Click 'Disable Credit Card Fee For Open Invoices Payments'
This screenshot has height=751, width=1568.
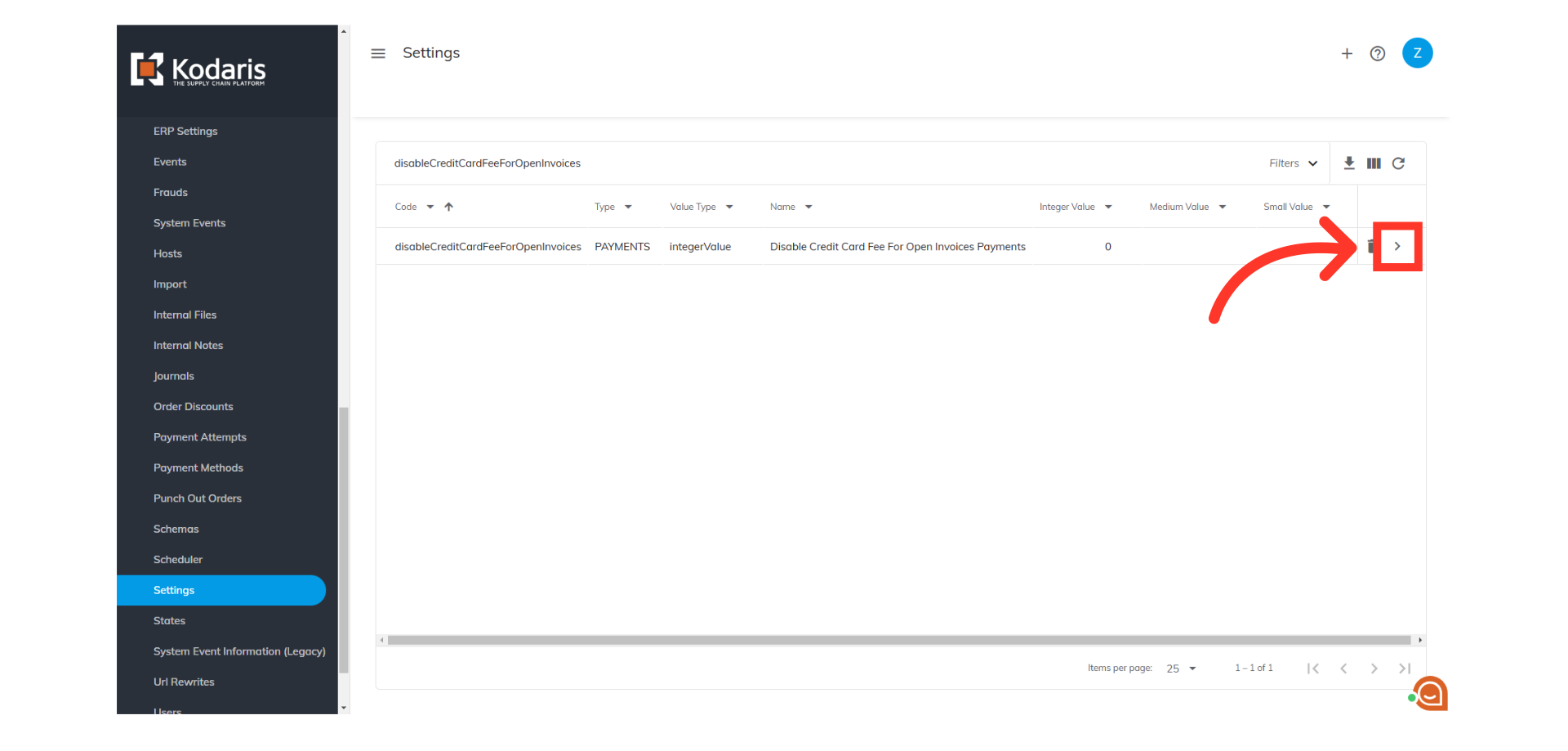(x=898, y=247)
